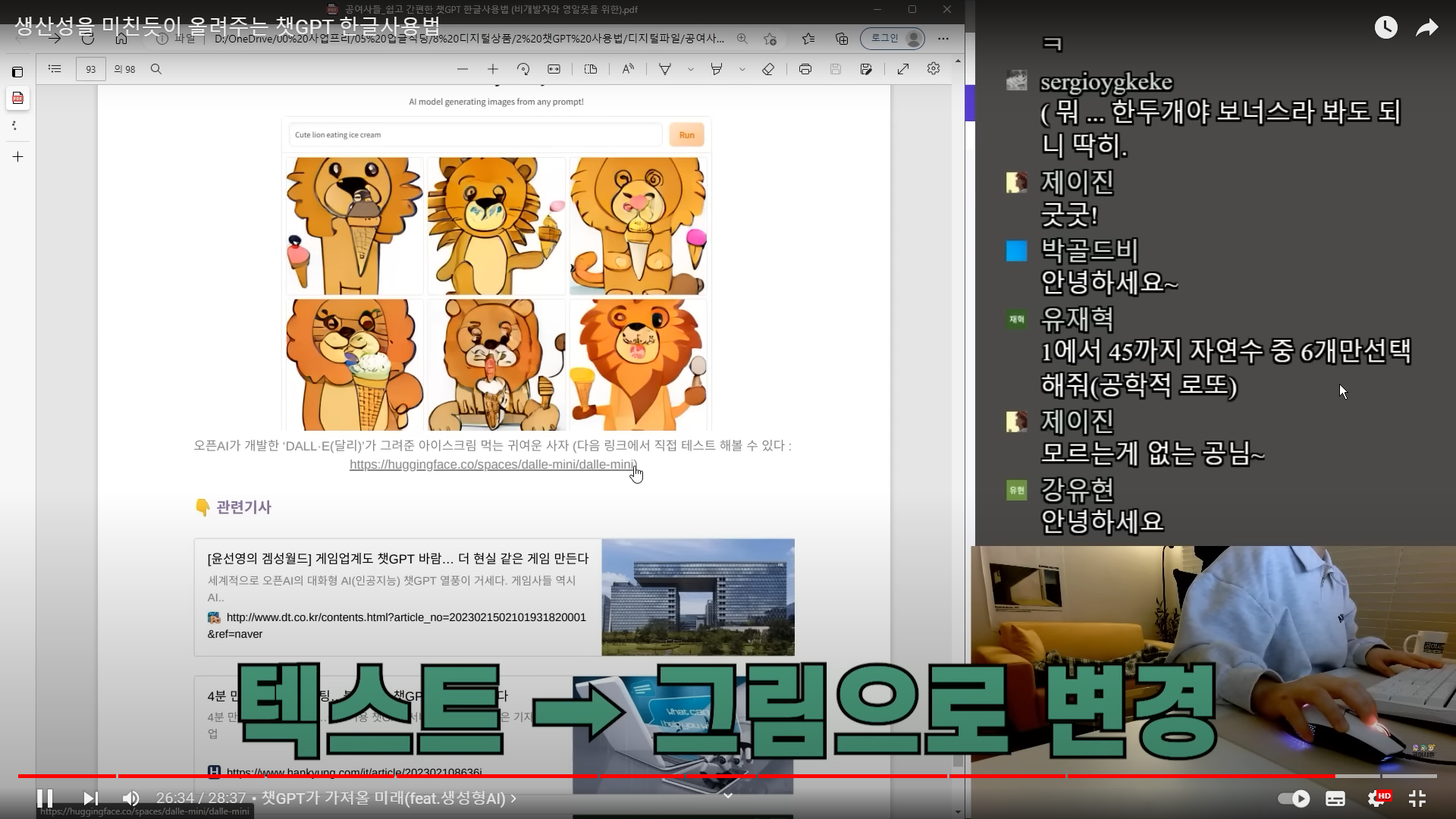Click the down chevron above the player controls
Viewport: 1456px width, 819px height.
(x=727, y=795)
